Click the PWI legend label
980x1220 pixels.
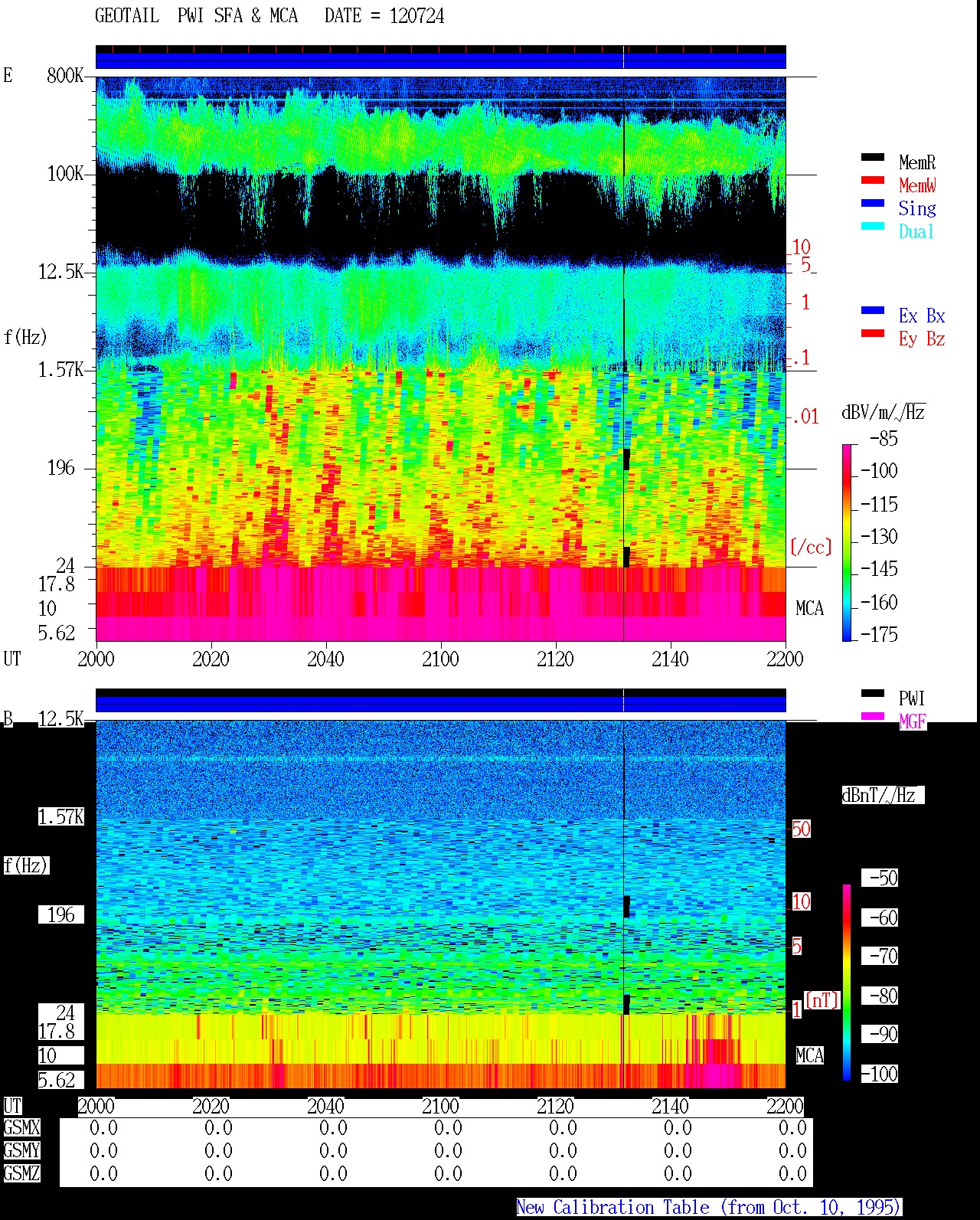coord(912,698)
